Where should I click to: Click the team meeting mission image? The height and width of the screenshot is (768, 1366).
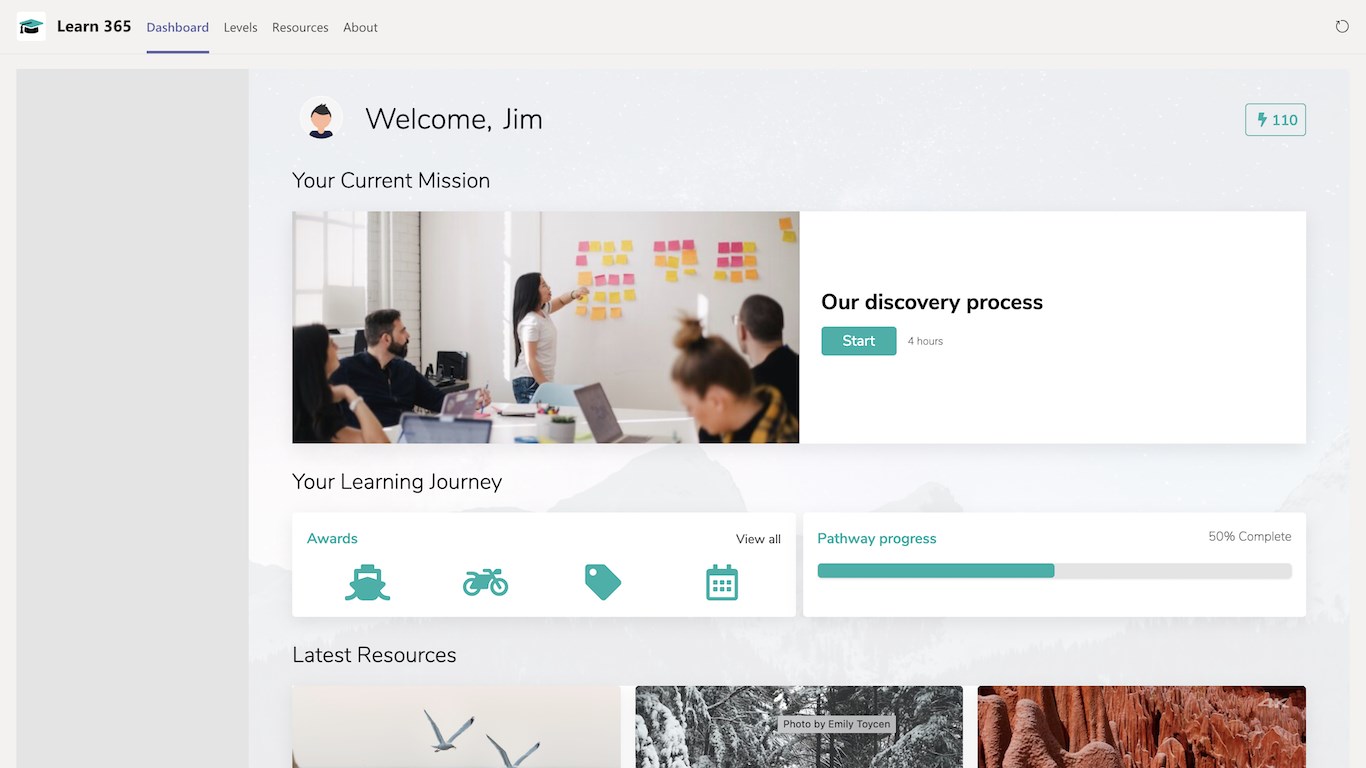click(x=546, y=327)
